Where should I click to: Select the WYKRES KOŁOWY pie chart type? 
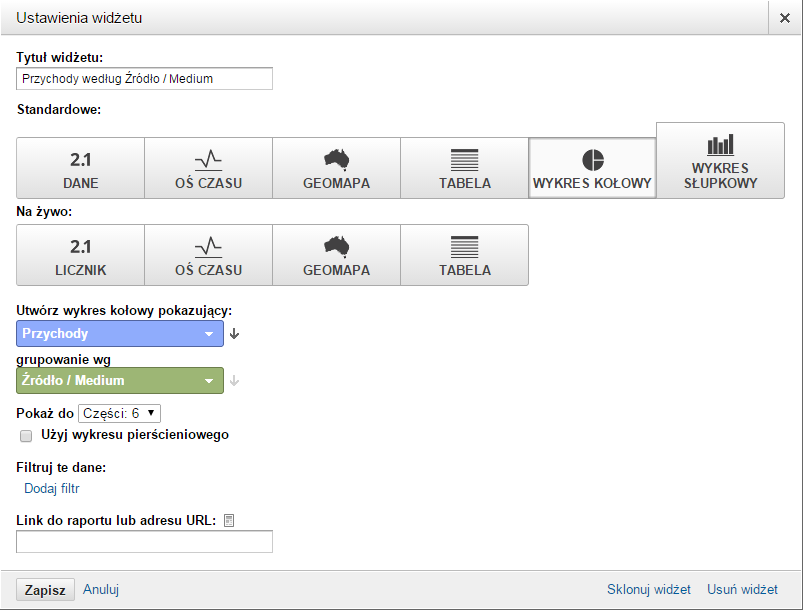click(x=592, y=168)
